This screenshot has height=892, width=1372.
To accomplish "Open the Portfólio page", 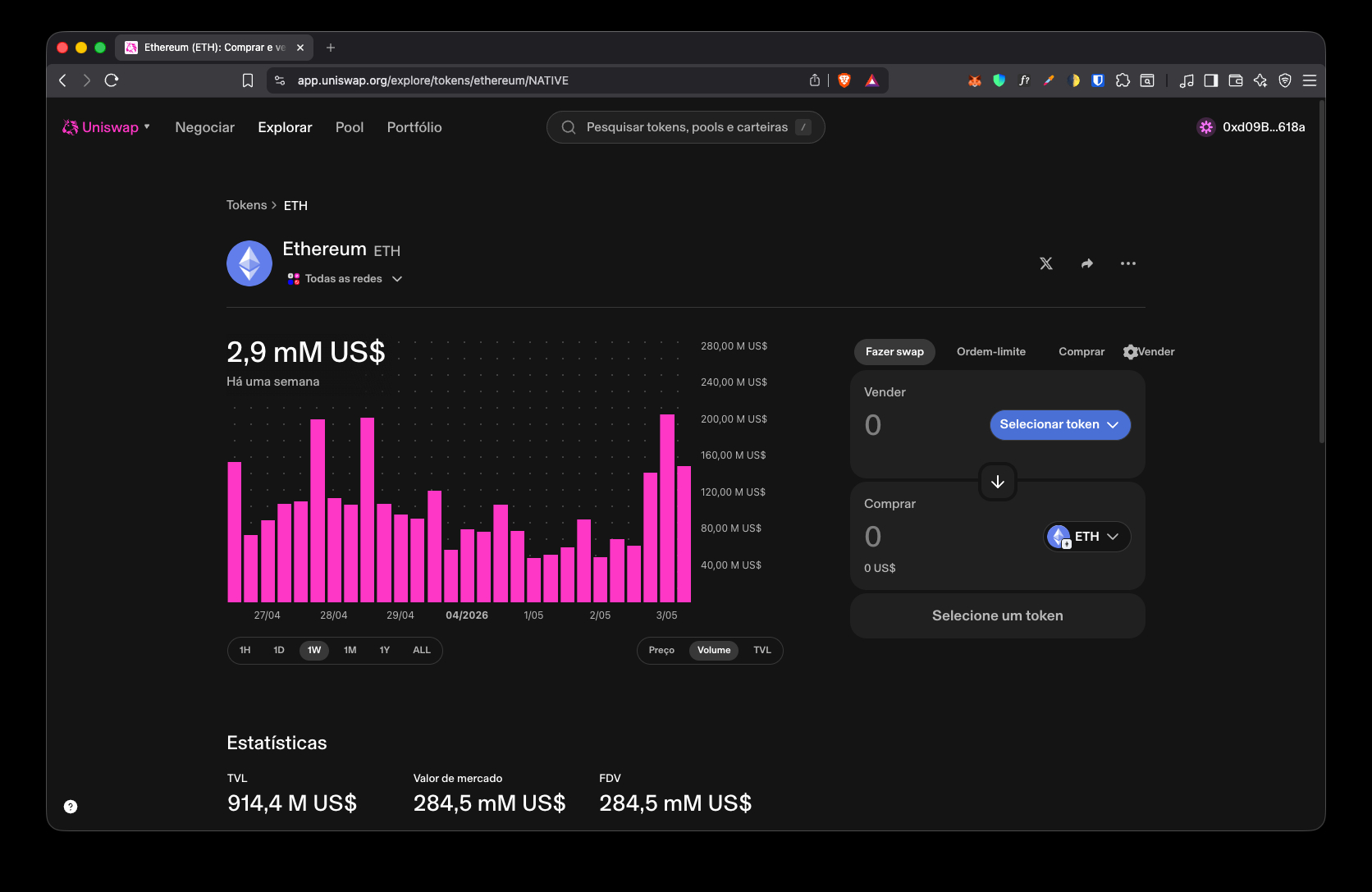I will [414, 127].
